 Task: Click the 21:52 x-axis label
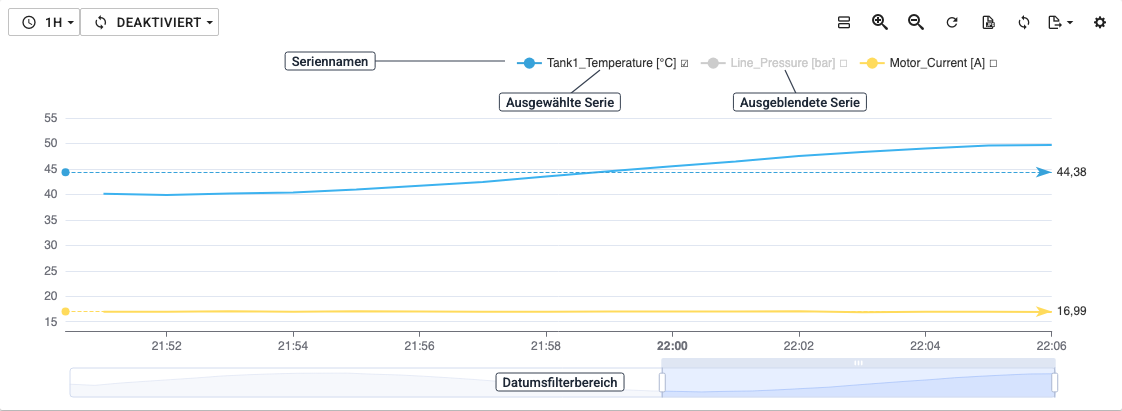pos(166,345)
